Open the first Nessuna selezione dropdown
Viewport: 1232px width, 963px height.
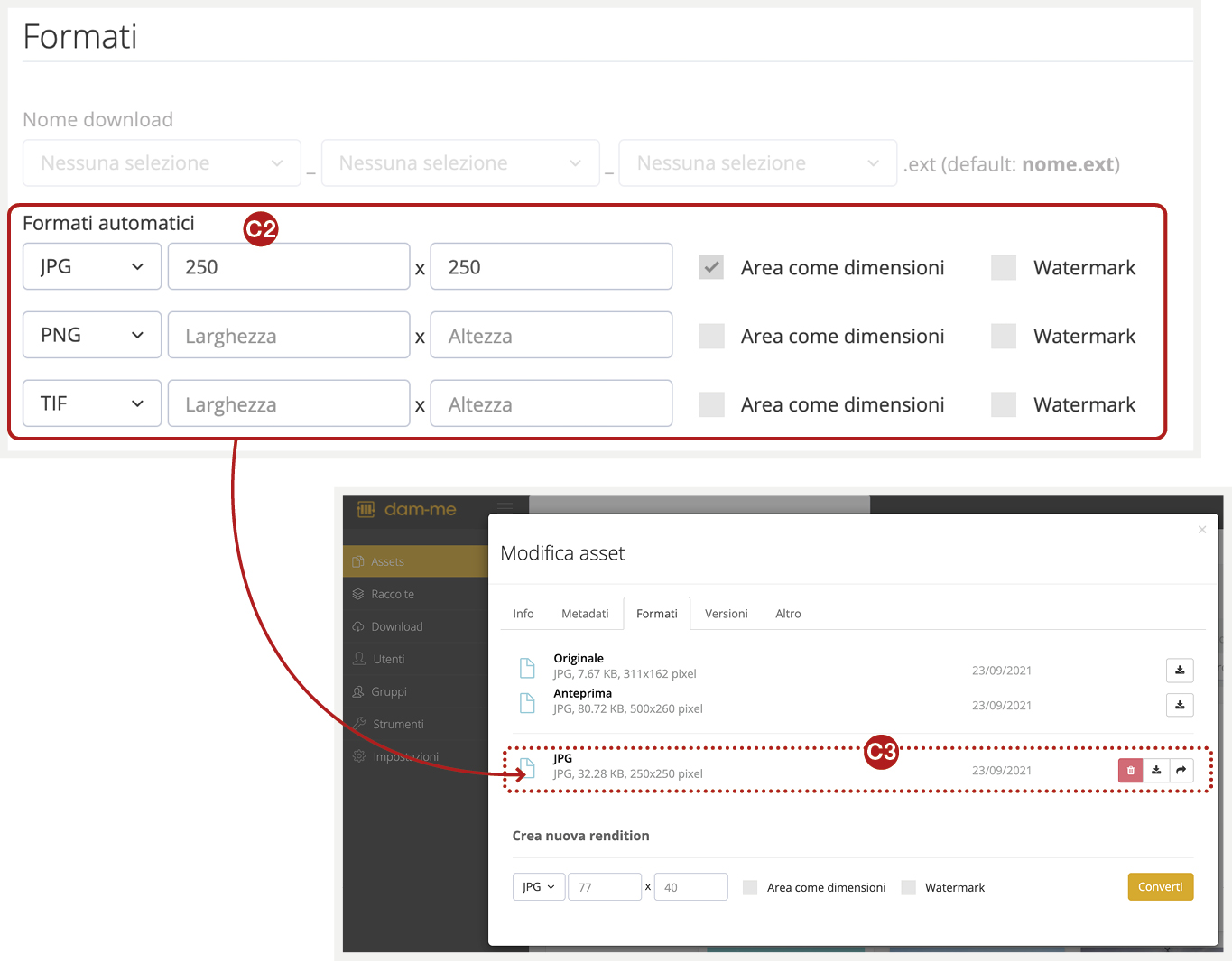coord(162,163)
